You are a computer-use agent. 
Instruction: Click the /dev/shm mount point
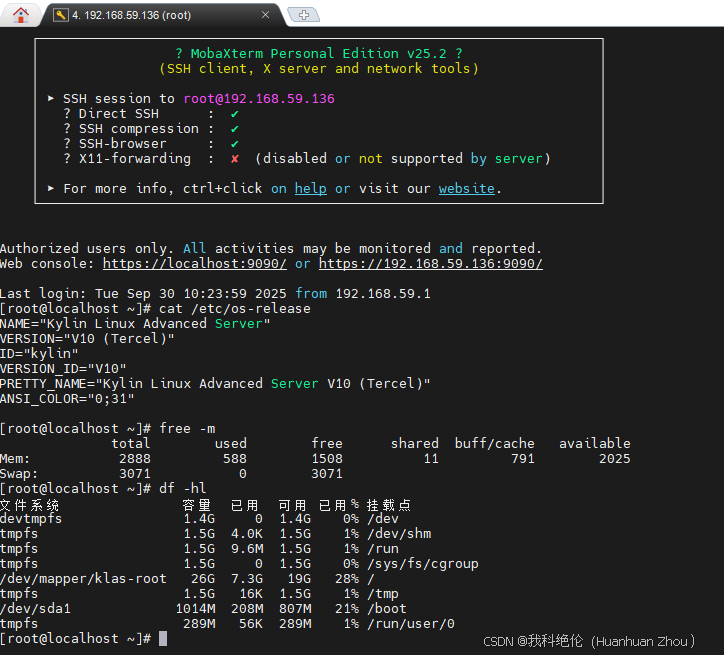tap(399, 534)
